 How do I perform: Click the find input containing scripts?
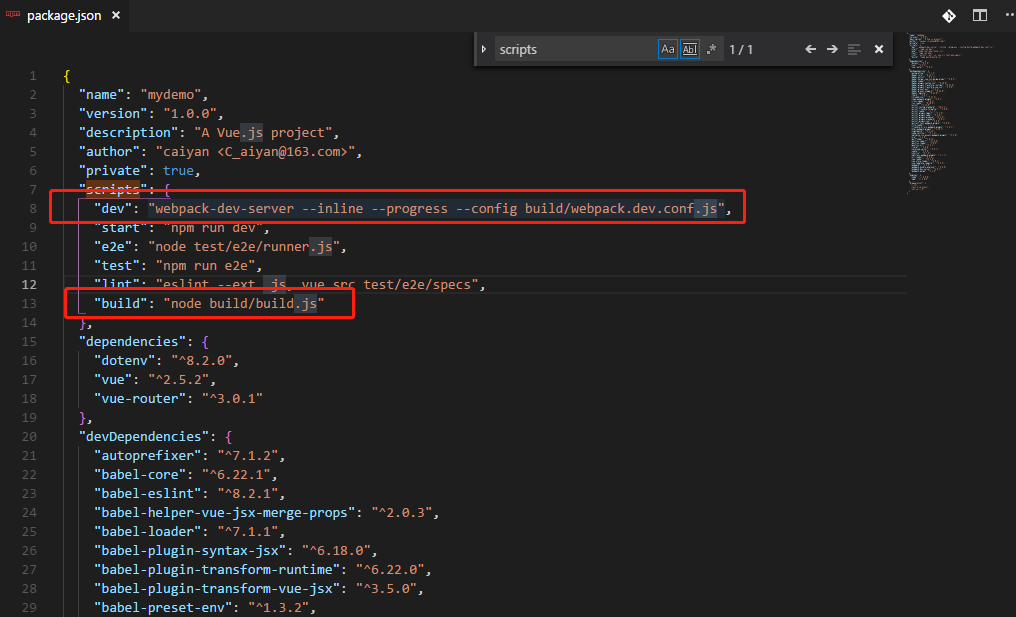point(575,49)
